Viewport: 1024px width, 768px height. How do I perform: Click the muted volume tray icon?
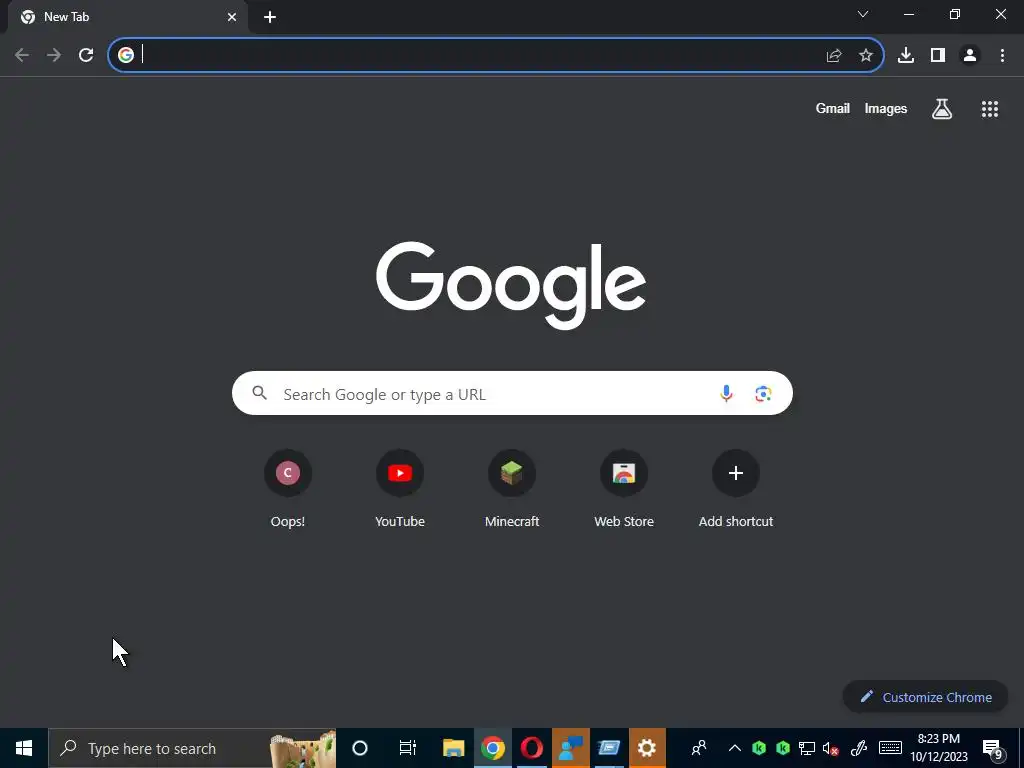pos(831,748)
